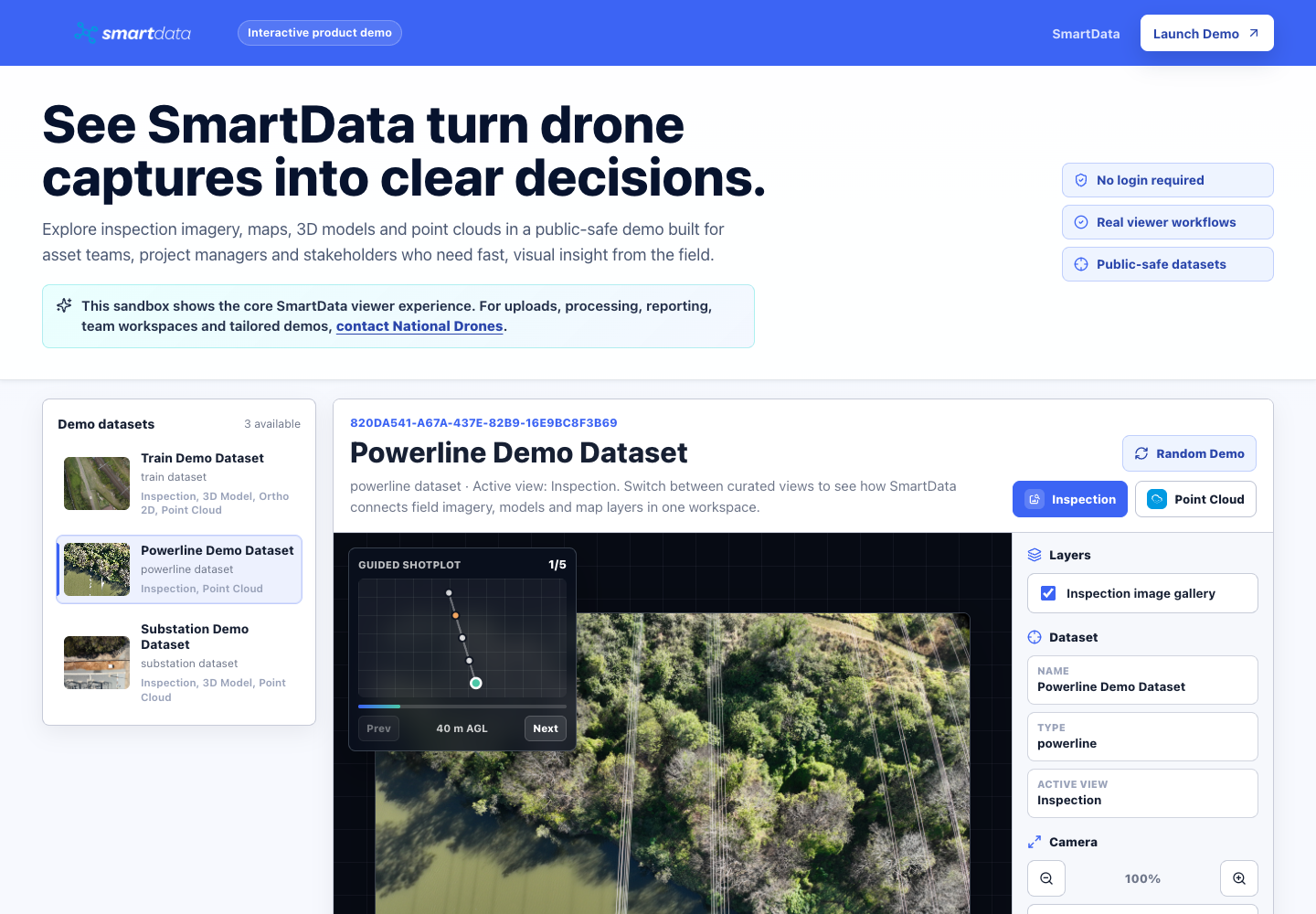
Task: Go to the next guided shot
Action: [x=546, y=728]
